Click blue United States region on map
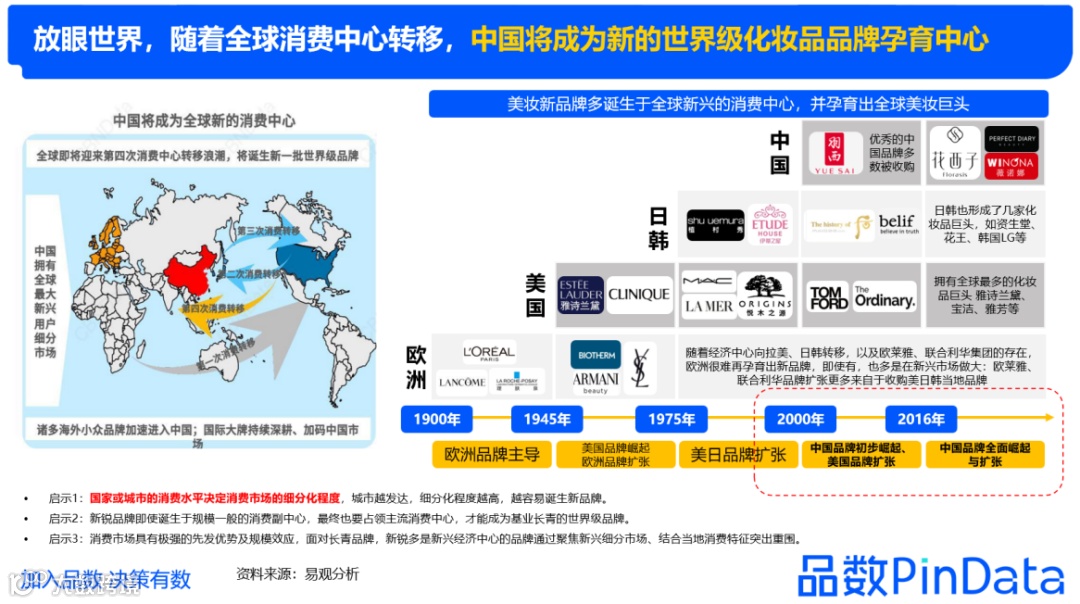The height and width of the screenshot is (604, 1080). 307,262
